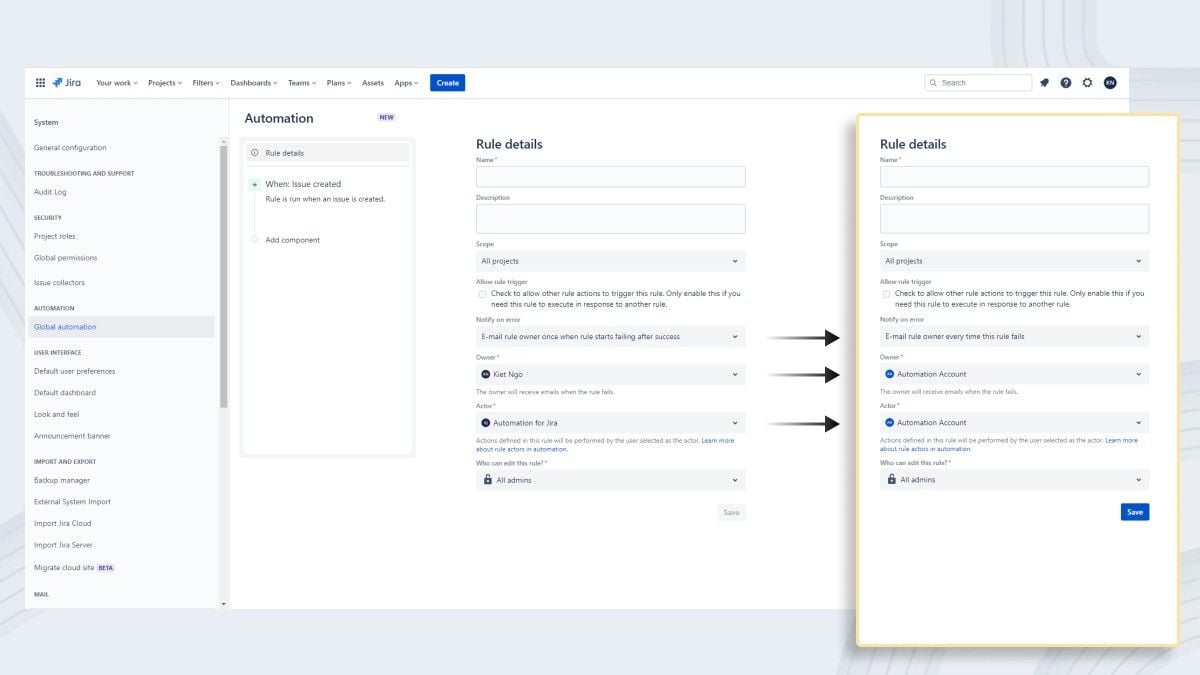Click the blue Create button
Screen dimensions: 1200x675
point(448,83)
